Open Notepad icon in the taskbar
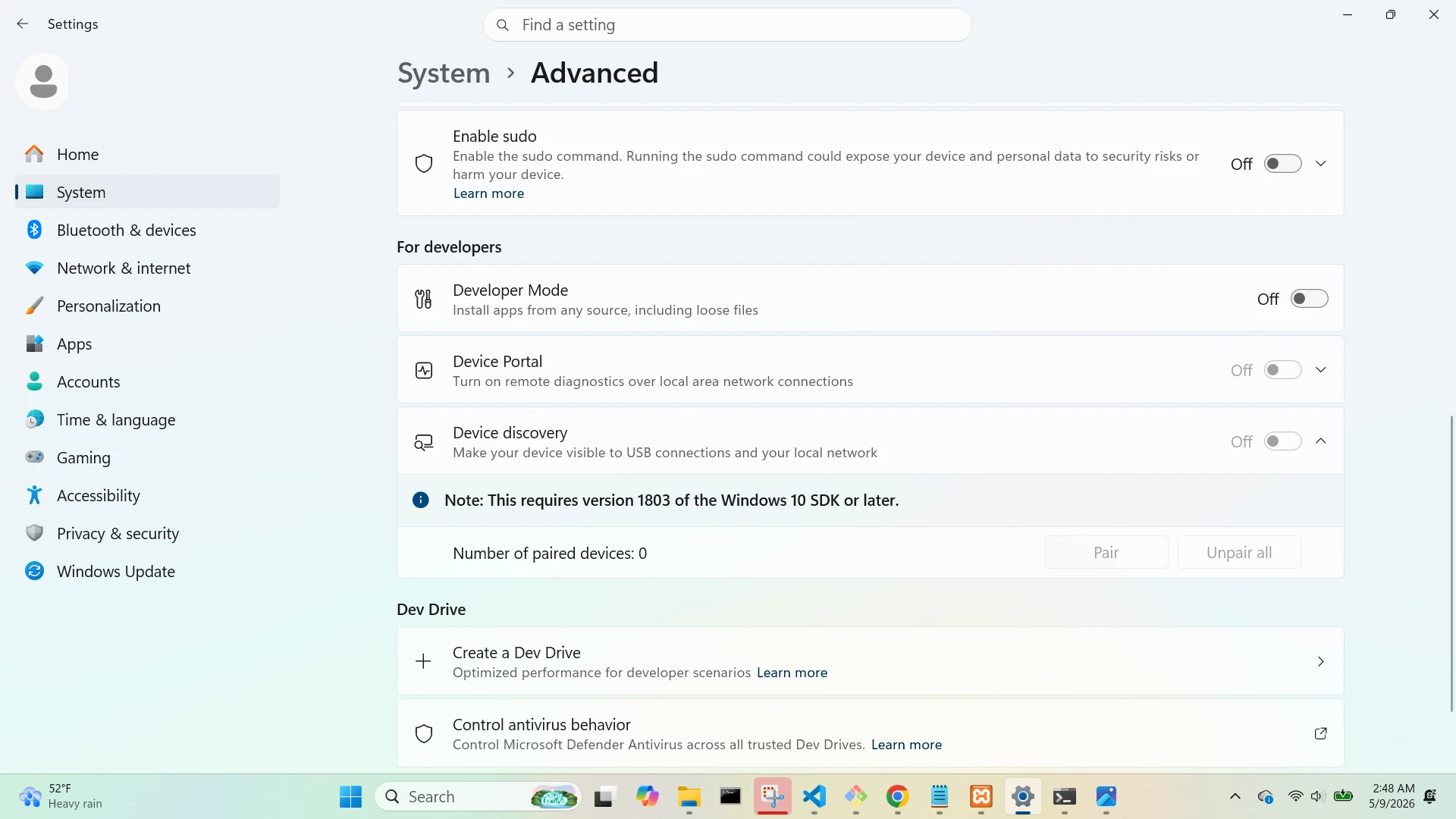 tap(939, 797)
